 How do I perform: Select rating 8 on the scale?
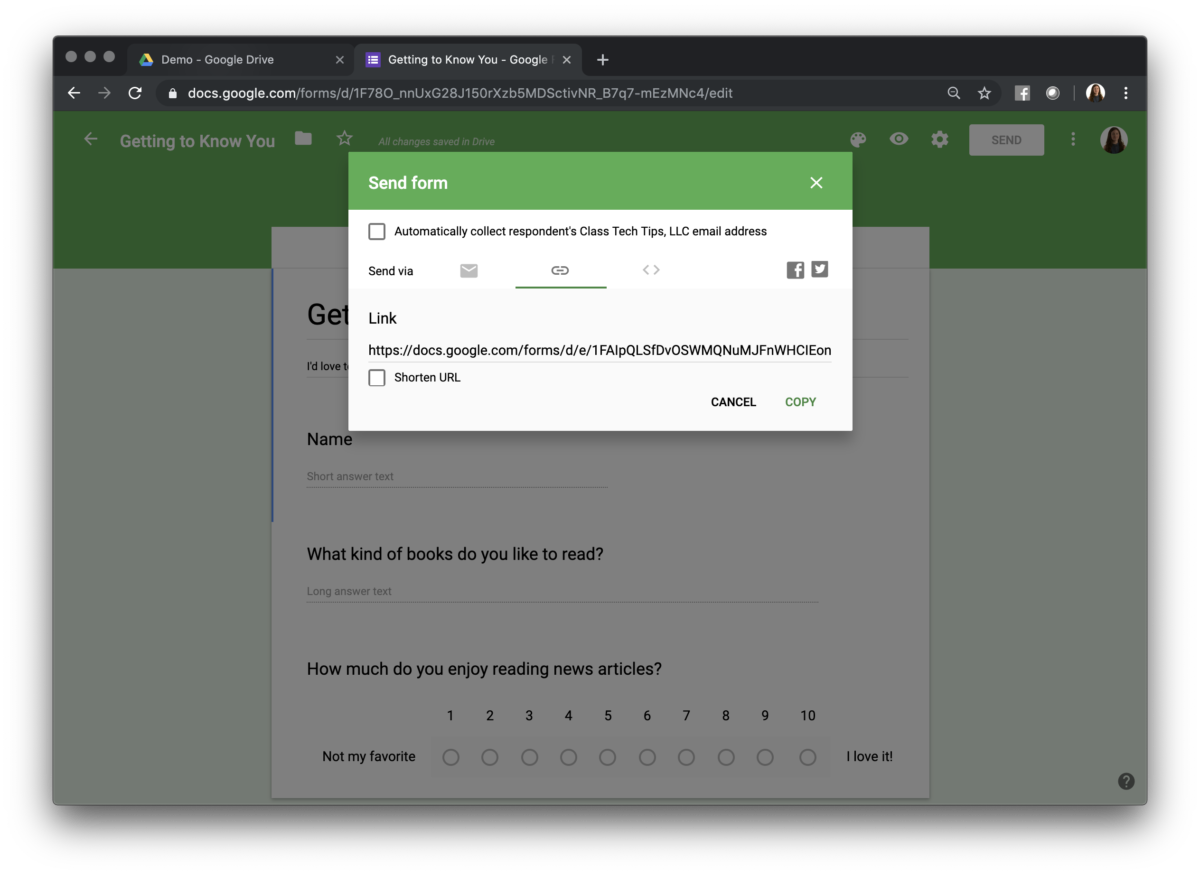click(x=726, y=757)
